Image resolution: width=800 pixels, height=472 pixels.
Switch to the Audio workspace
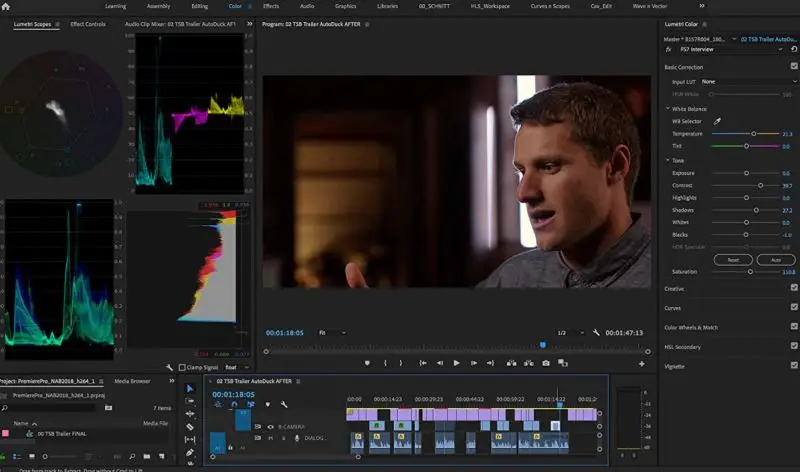tap(307, 6)
